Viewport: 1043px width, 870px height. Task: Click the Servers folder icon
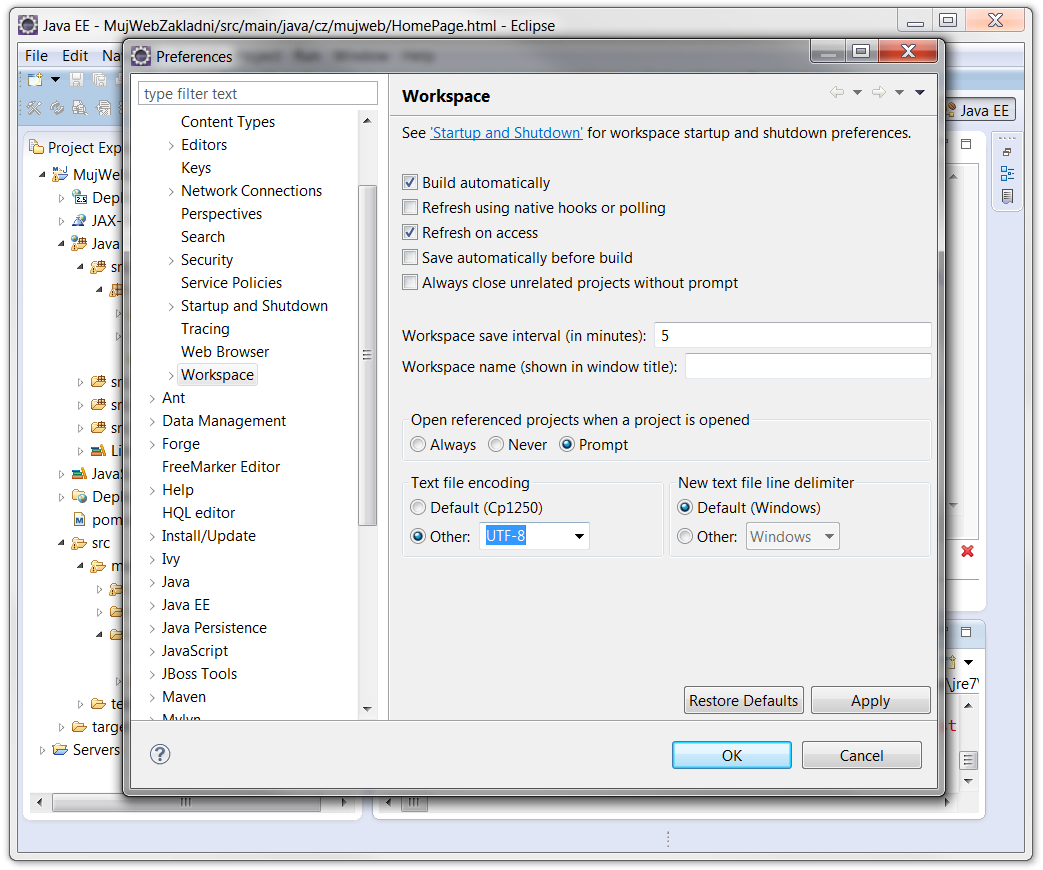(61, 750)
